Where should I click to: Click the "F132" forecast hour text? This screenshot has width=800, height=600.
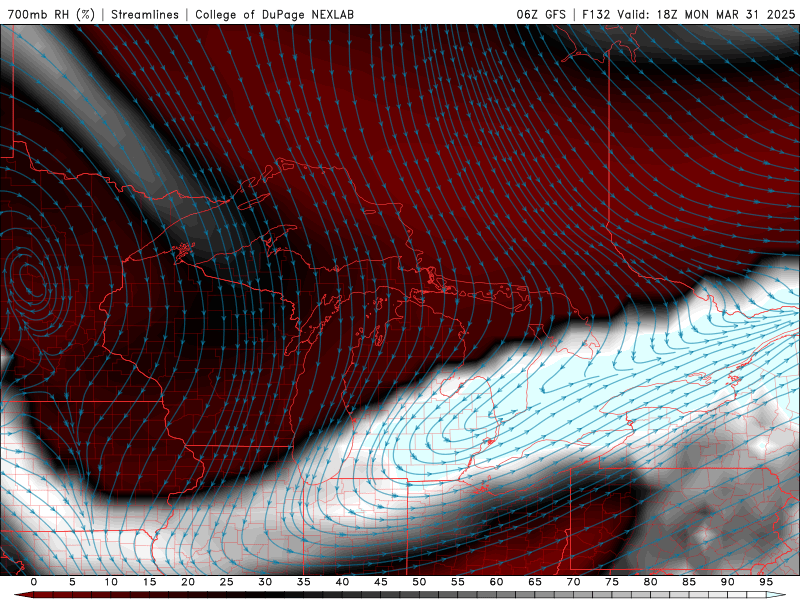tap(596, 14)
